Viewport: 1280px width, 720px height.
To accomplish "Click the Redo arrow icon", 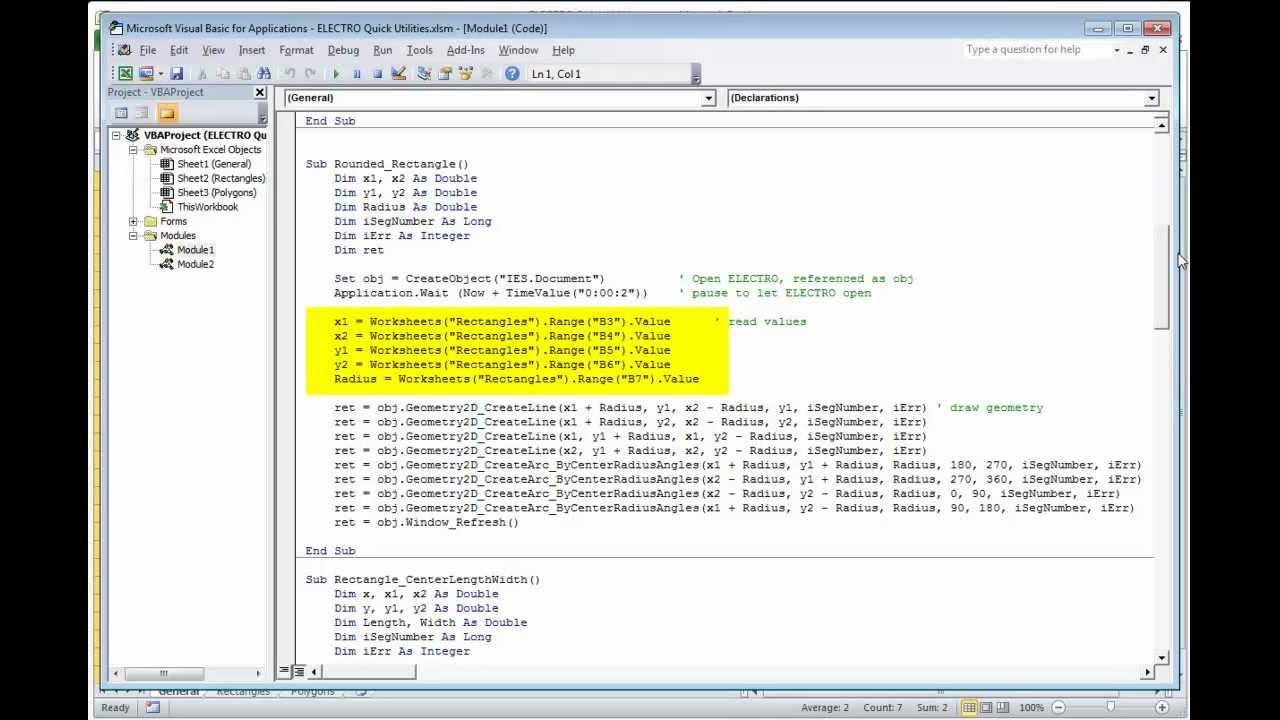I will coord(310,73).
